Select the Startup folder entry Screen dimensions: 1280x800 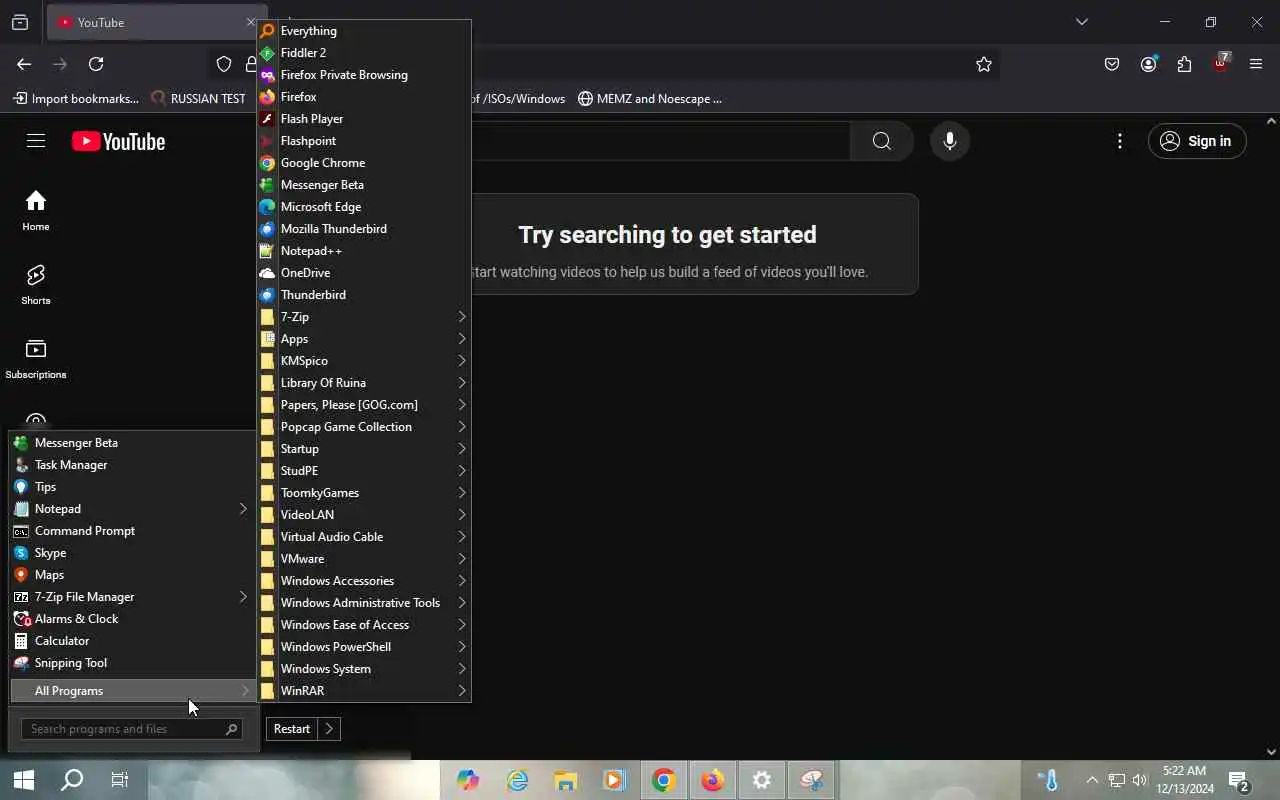click(364, 449)
